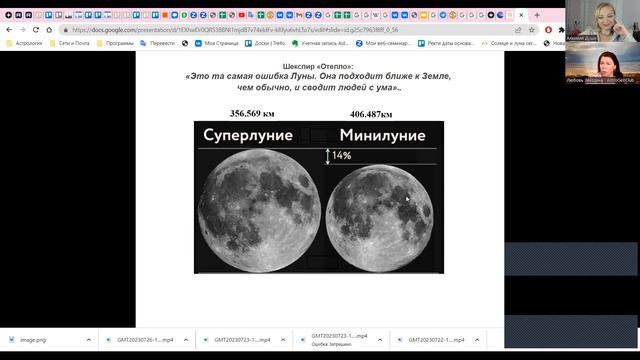Image resolution: width=640 pixels, height=360 pixels.
Task: Click the browser forward arrow
Action: (22, 30)
